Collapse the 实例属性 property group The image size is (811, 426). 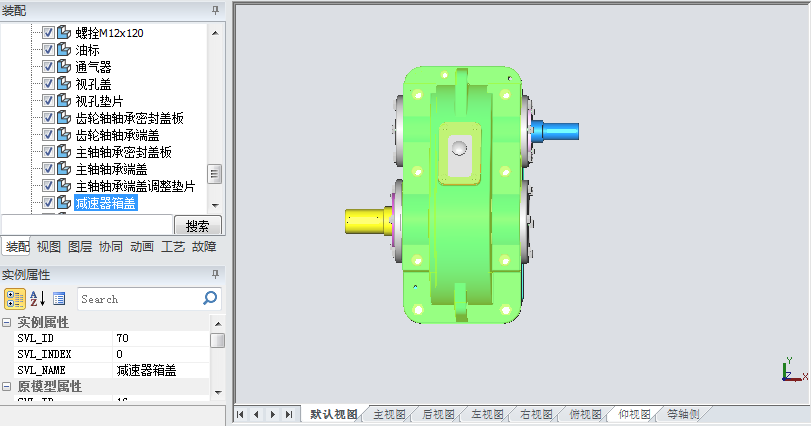click(7, 323)
